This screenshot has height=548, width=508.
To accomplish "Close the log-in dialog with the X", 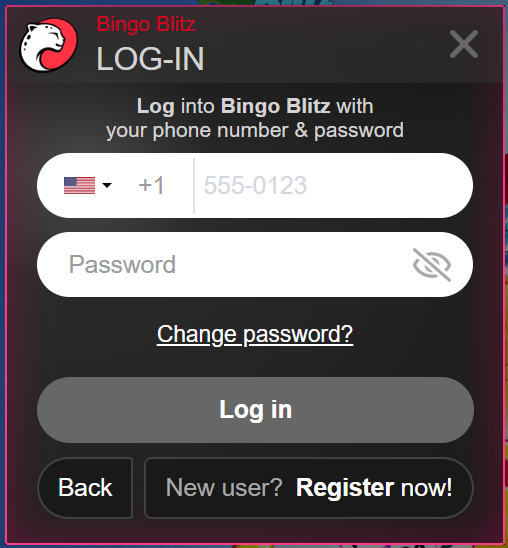I will coord(464,44).
